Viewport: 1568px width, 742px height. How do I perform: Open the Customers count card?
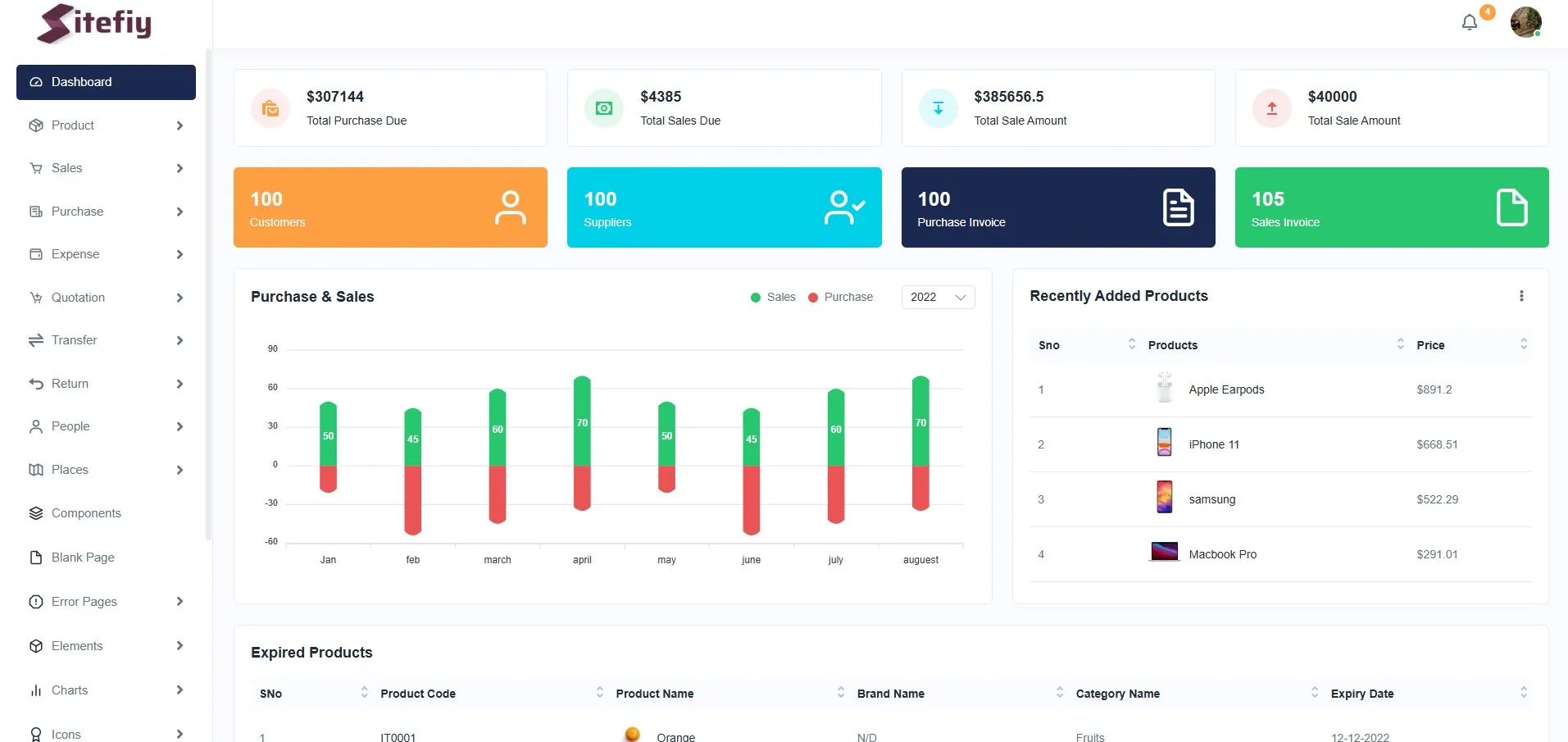coord(390,207)
